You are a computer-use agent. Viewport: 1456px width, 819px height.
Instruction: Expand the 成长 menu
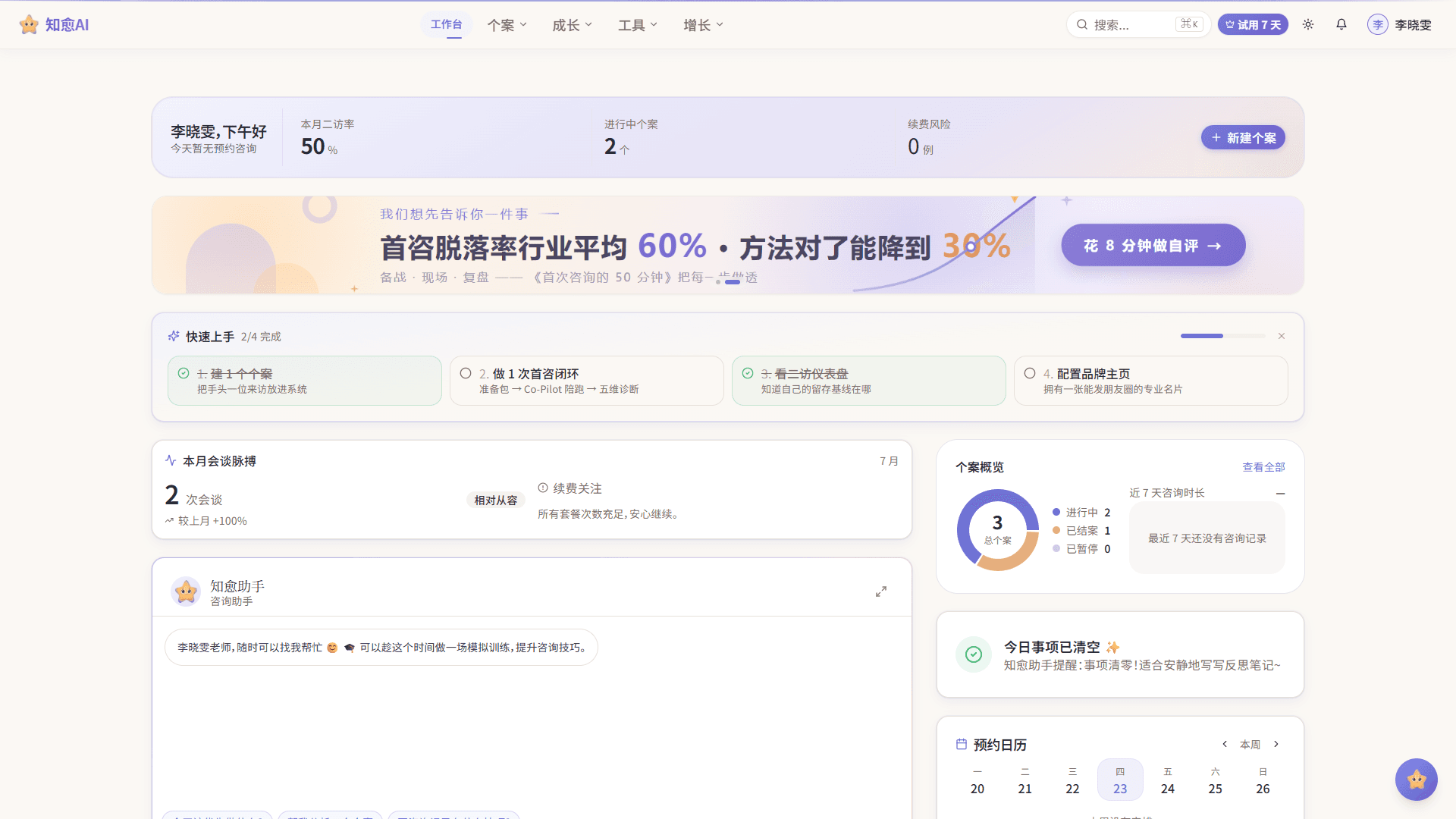click(572, 25)
